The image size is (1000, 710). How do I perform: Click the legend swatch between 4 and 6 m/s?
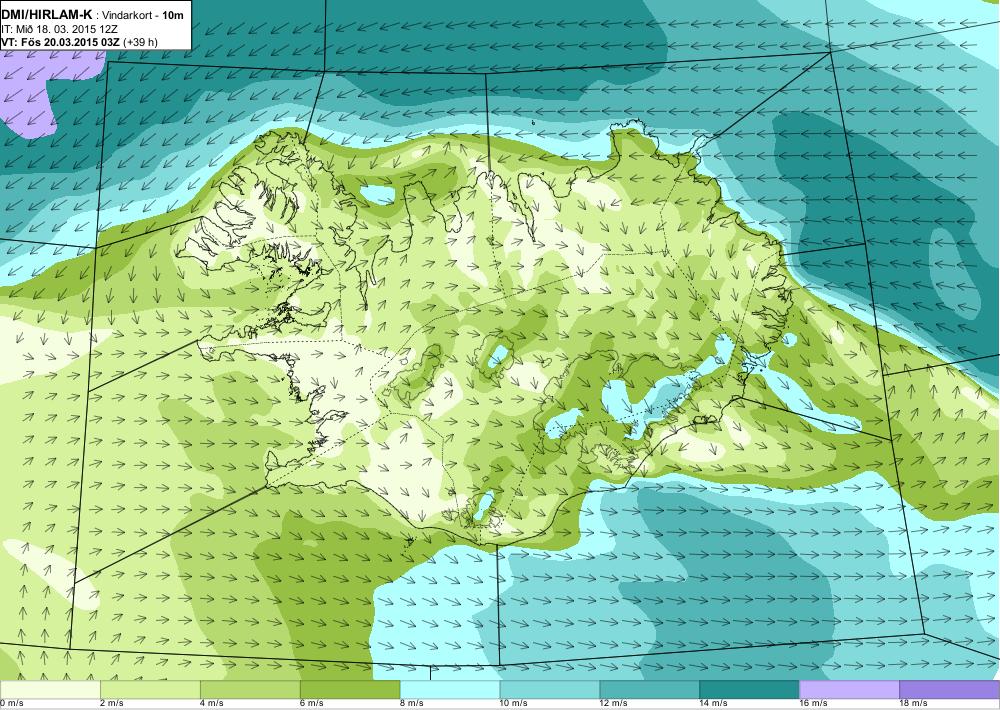point(250,690)
